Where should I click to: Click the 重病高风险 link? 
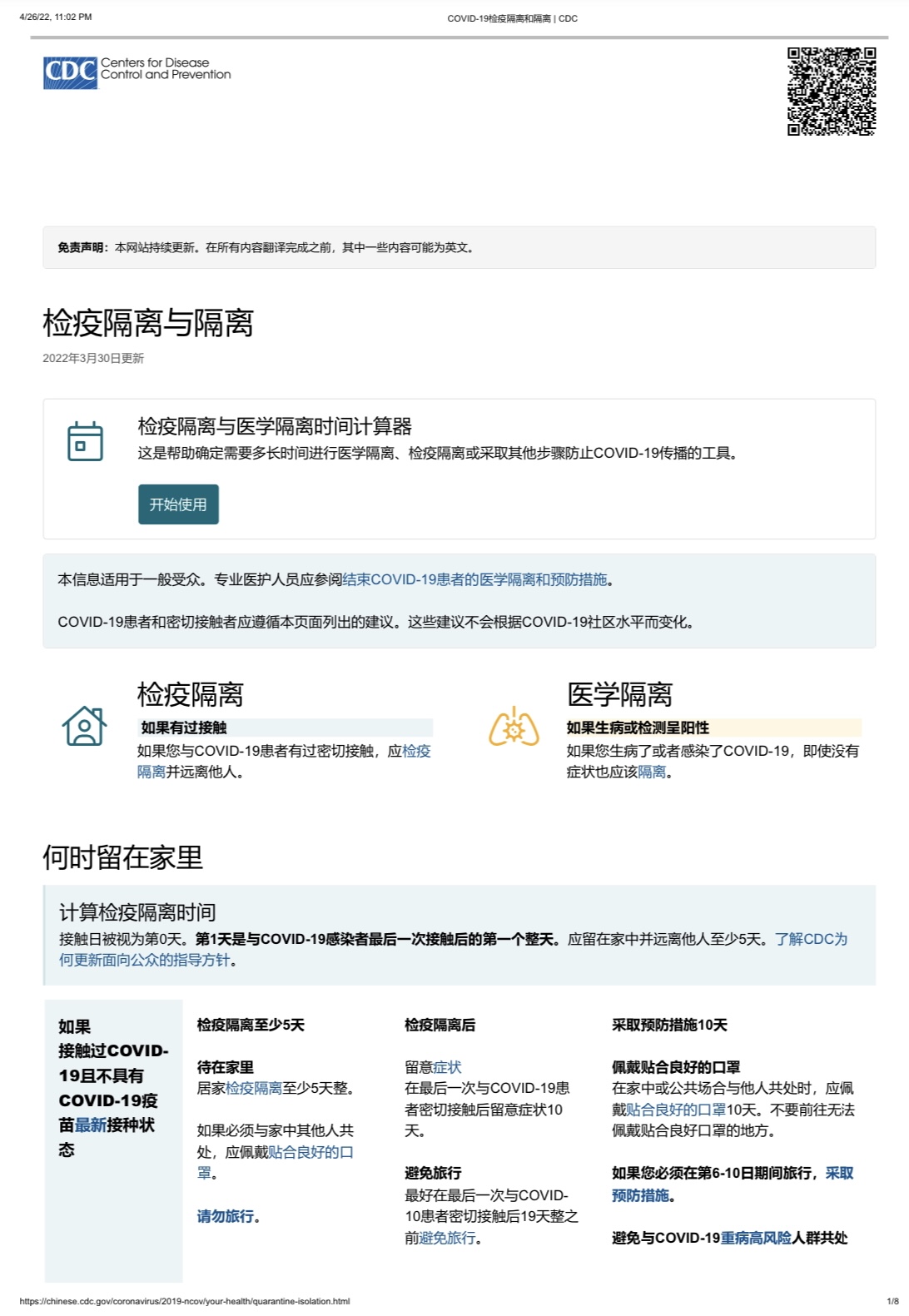[756, 1238]
